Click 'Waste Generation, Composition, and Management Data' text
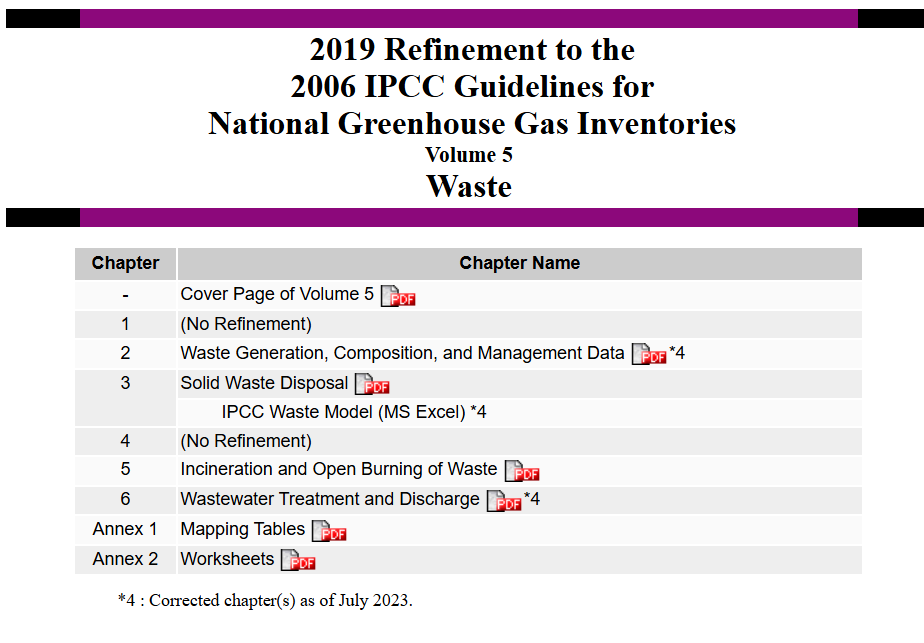The height and width of the screenshot is (643, 924). click(x=402, y=353)
